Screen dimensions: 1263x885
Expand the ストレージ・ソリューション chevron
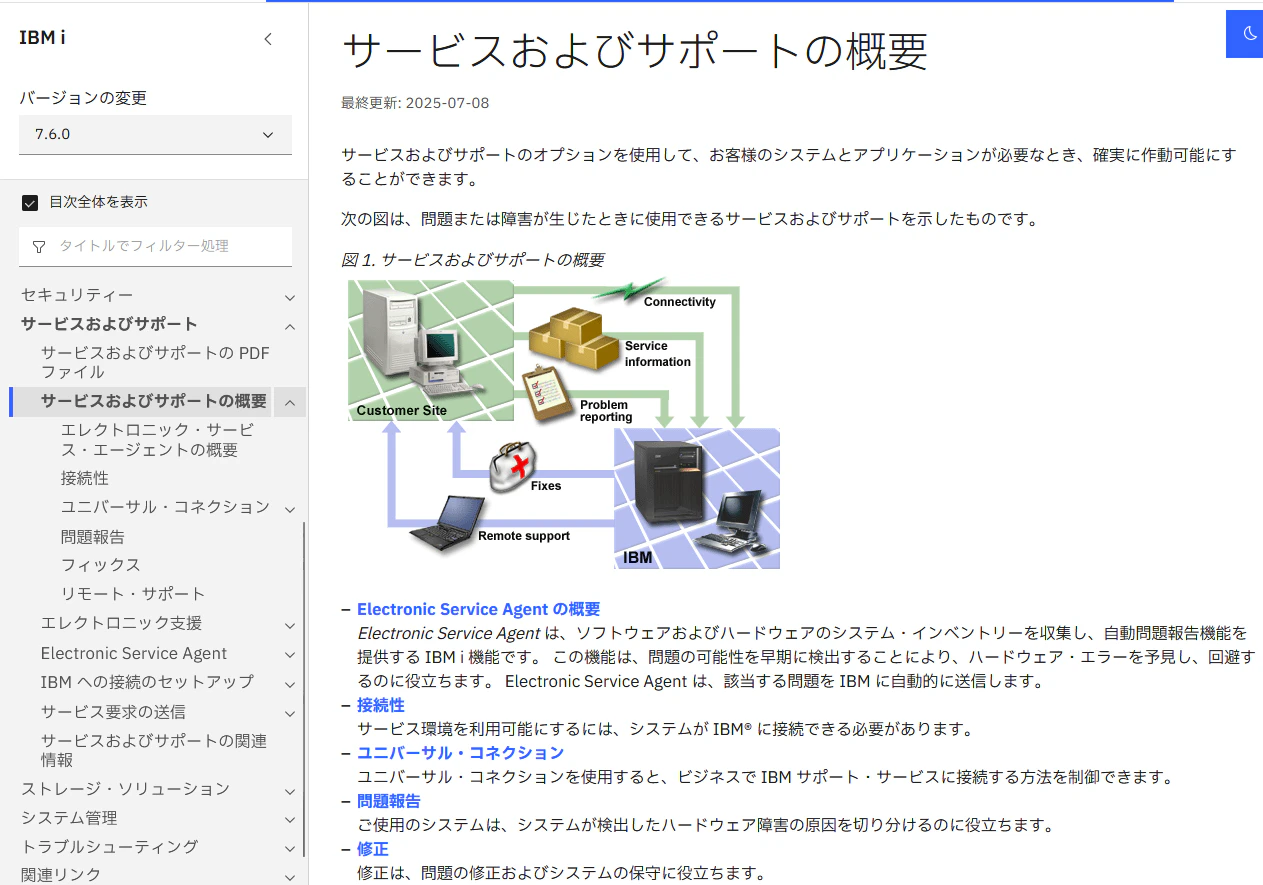point(290,791)
